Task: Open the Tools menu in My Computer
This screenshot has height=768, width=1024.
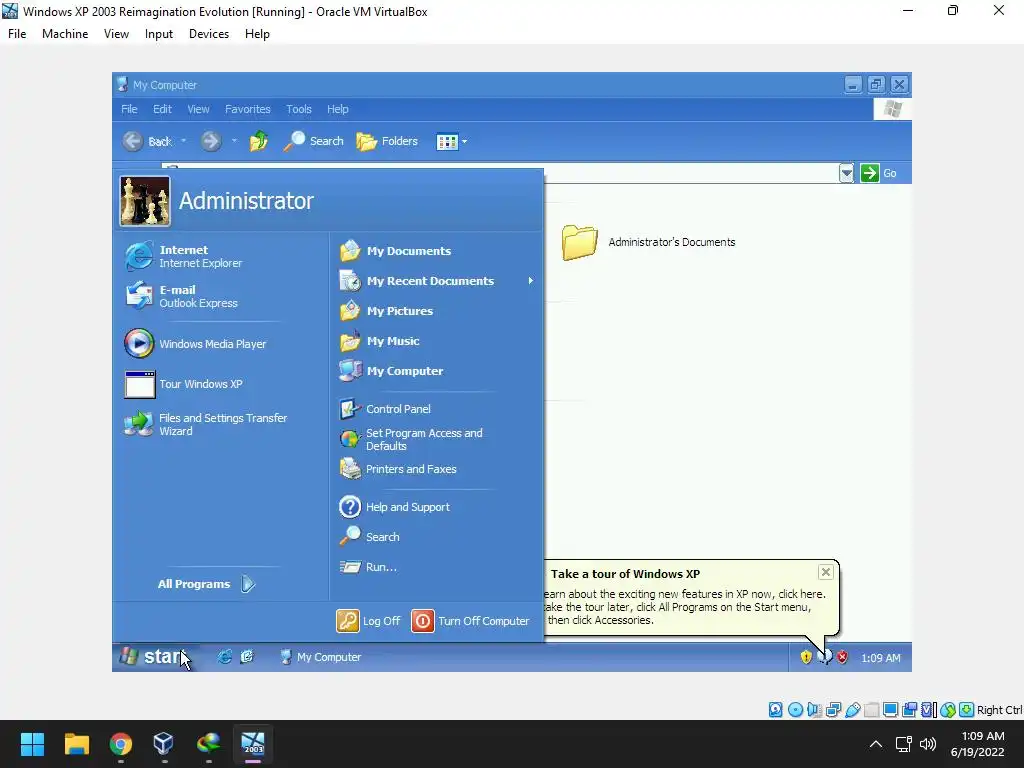Action: [x=298, y=109]
